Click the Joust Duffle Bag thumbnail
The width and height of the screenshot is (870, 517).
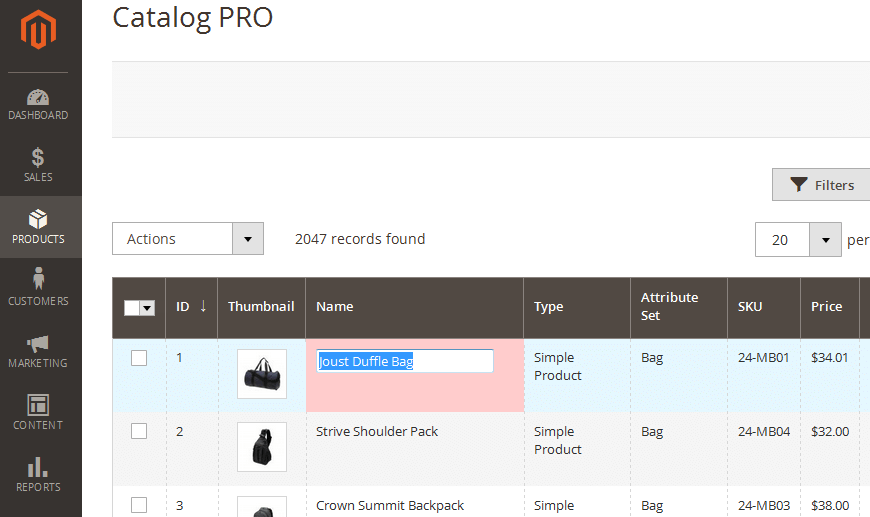coord(262,374)
